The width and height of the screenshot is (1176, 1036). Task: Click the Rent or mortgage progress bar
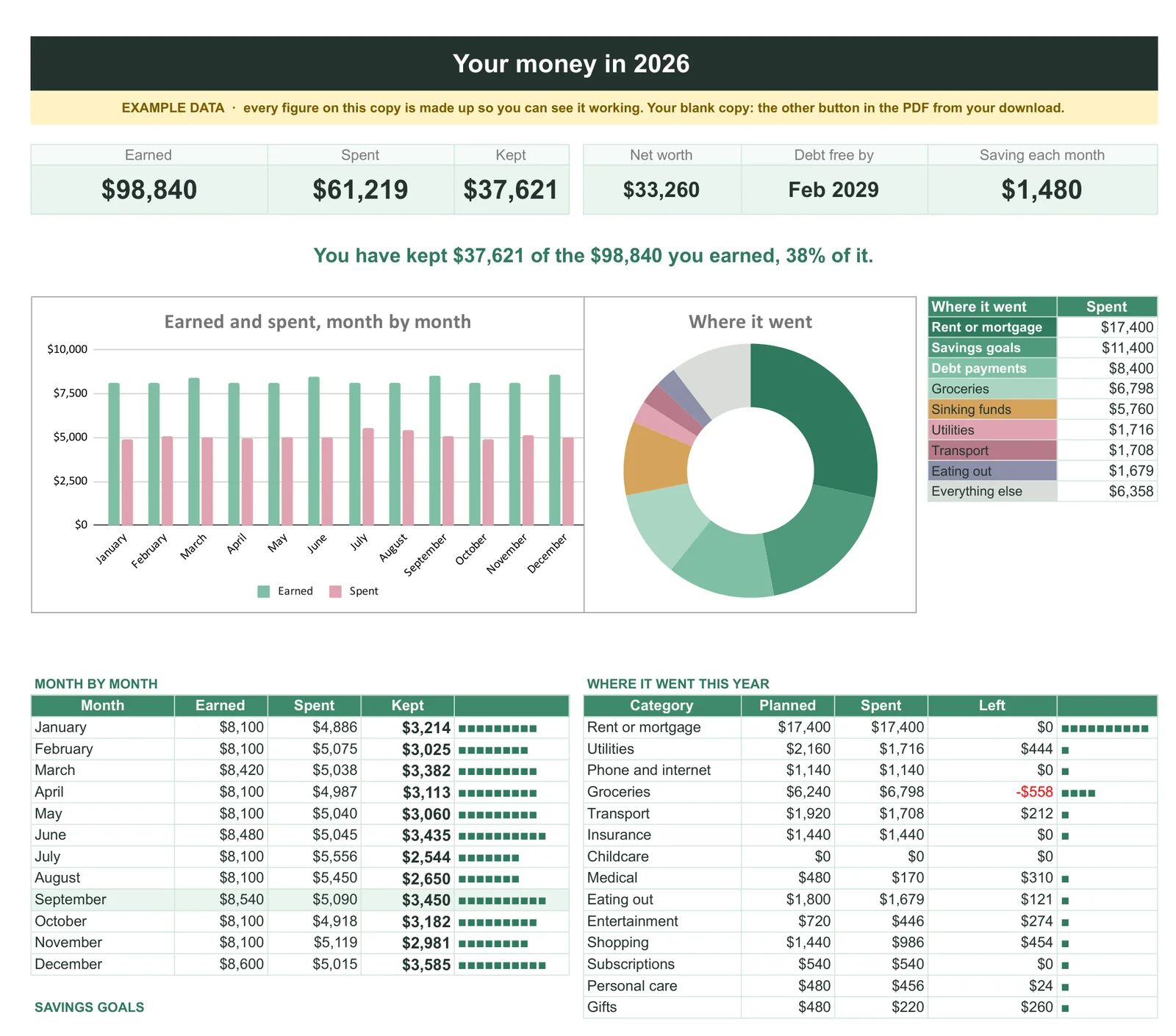(x=1105, y=729)
